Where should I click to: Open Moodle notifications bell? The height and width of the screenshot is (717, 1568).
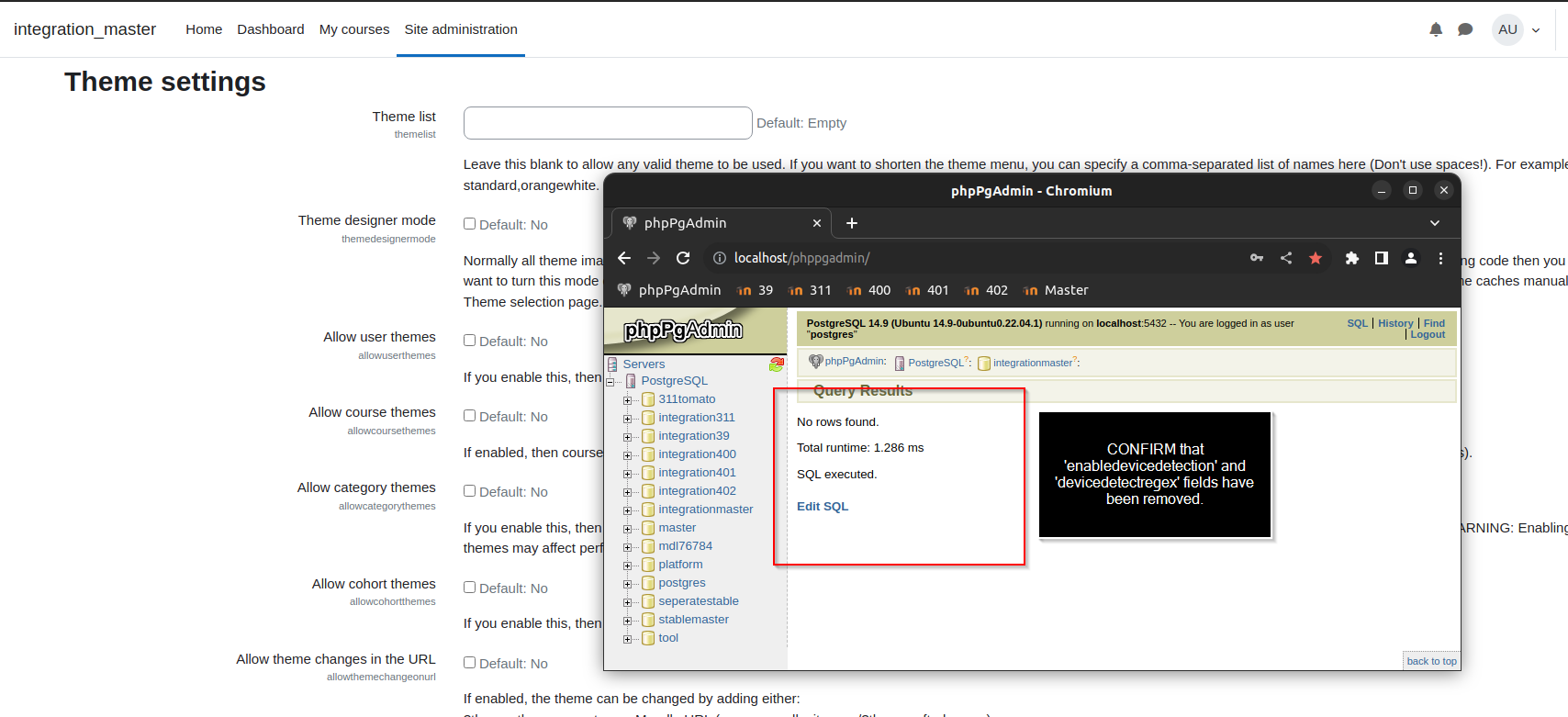tap(1436, 29)
